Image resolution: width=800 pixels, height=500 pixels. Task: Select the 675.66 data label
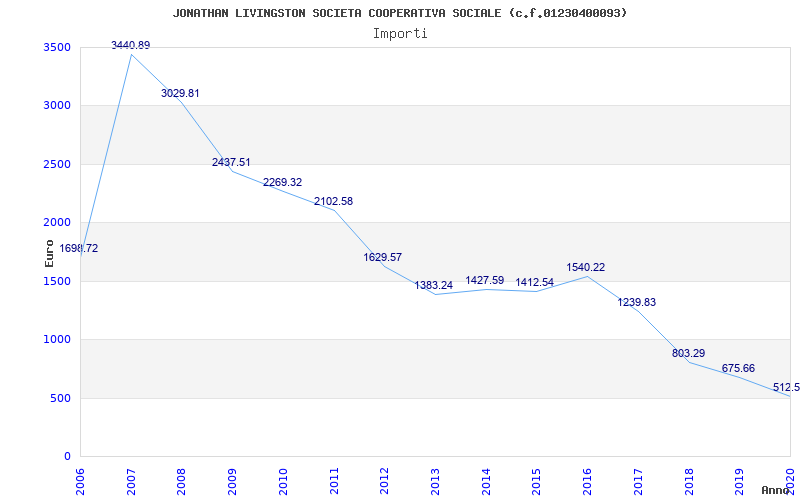738,368
